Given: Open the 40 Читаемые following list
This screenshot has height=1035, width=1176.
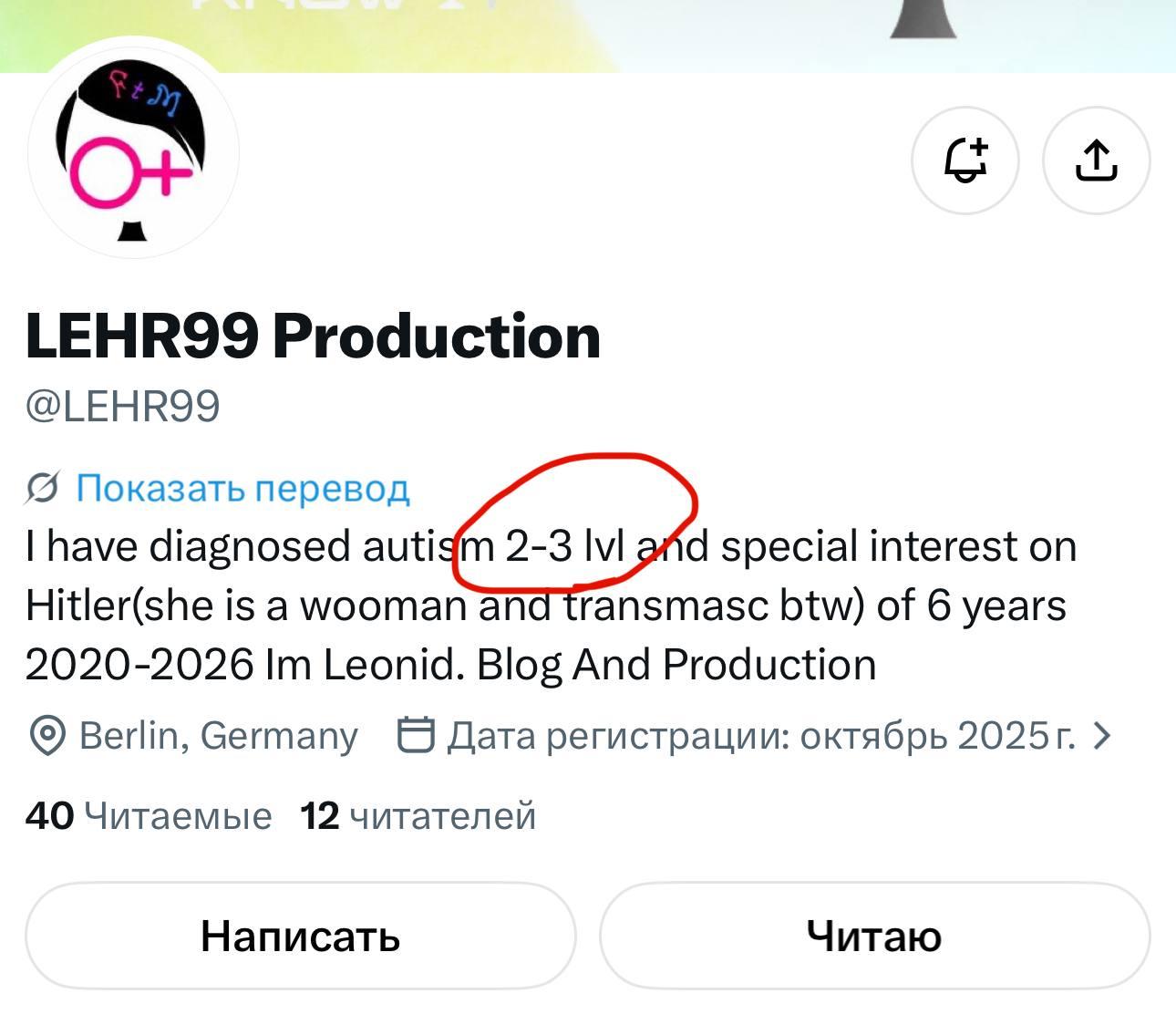Looking at the screenshot, I should tap(149, 815).
